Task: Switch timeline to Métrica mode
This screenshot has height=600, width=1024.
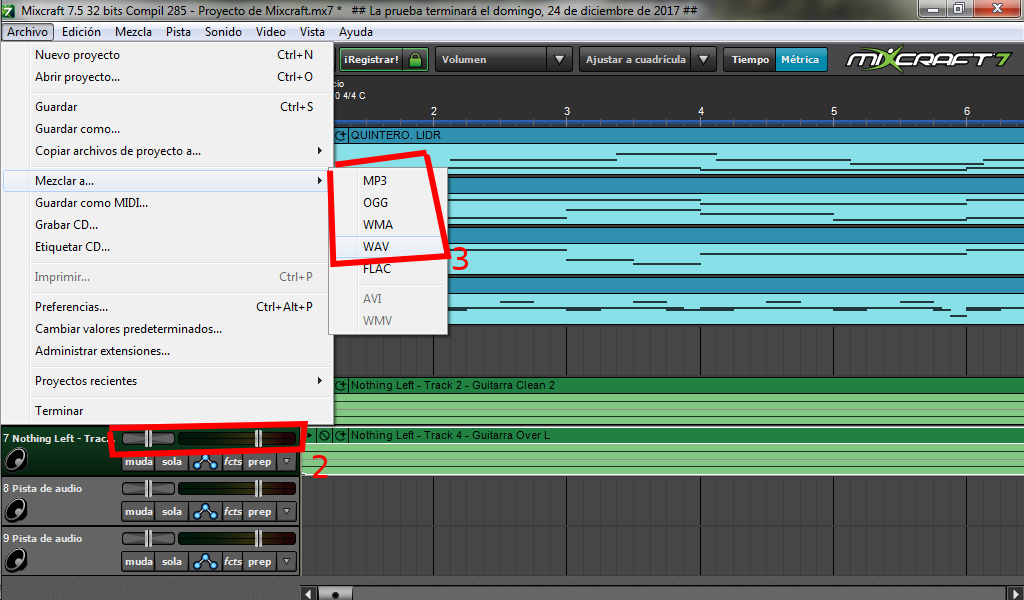Action: (x=801, y=59)
